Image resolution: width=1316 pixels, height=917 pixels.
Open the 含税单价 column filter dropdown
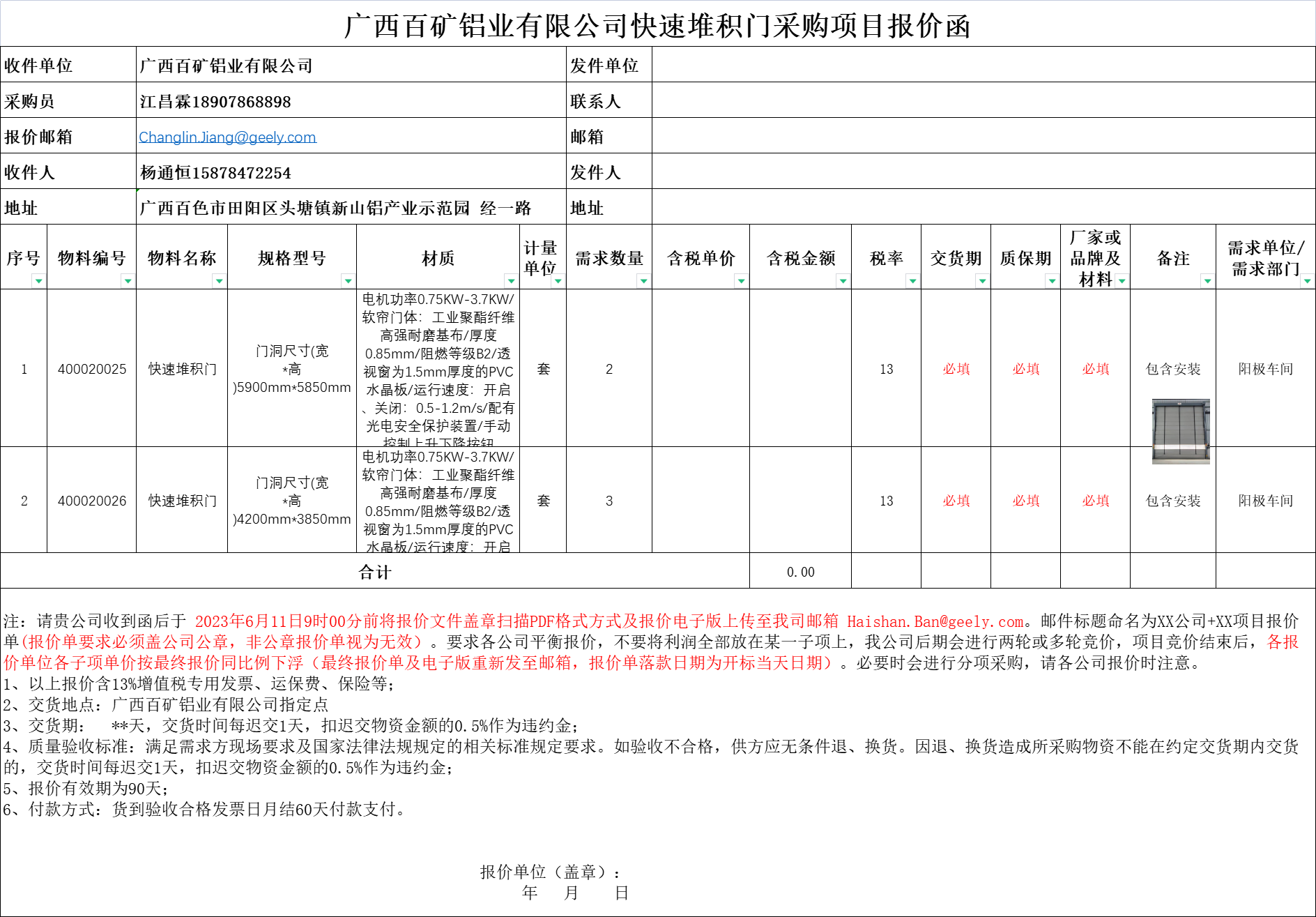click(x=741, y=281)
